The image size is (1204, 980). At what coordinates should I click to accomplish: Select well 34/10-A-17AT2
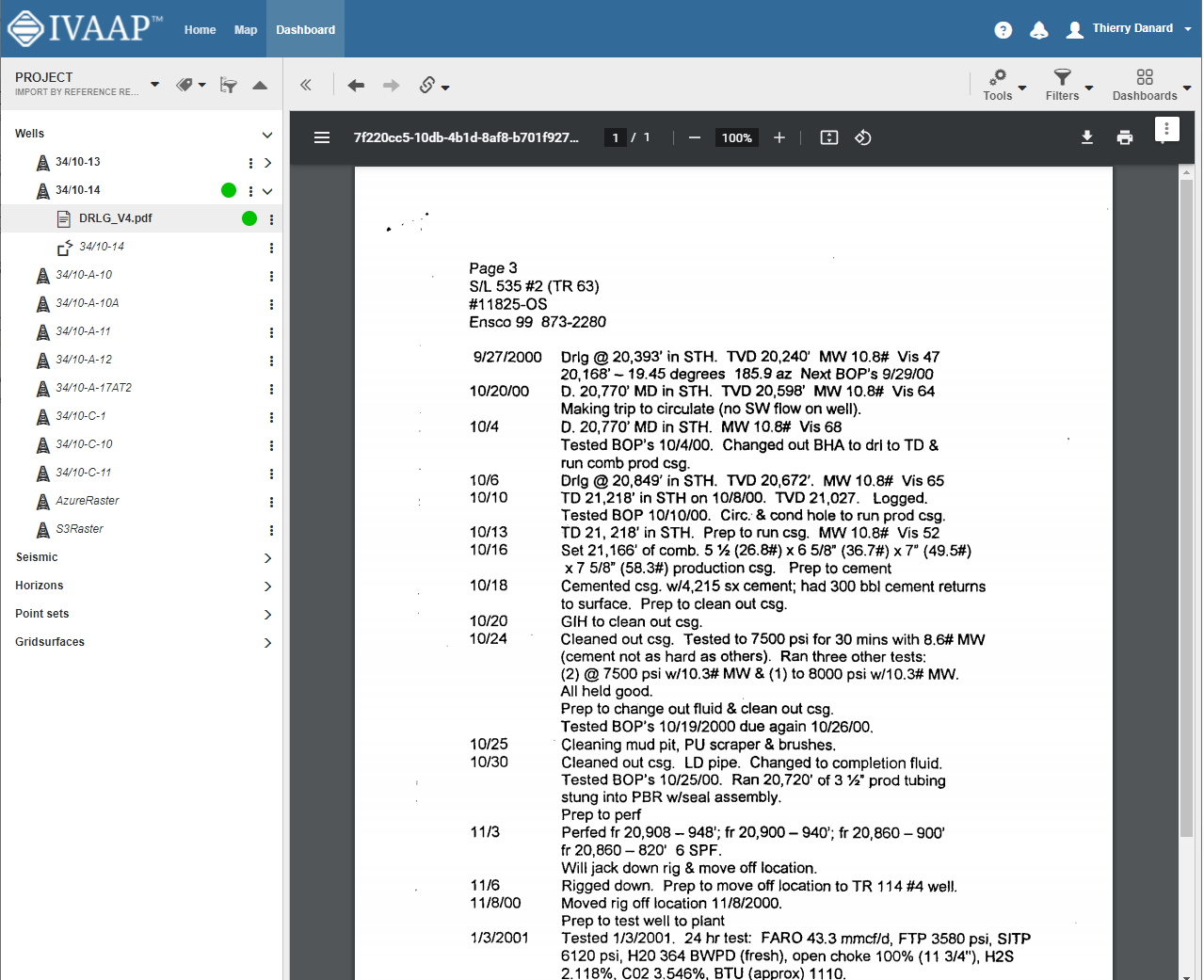(93, 388)
